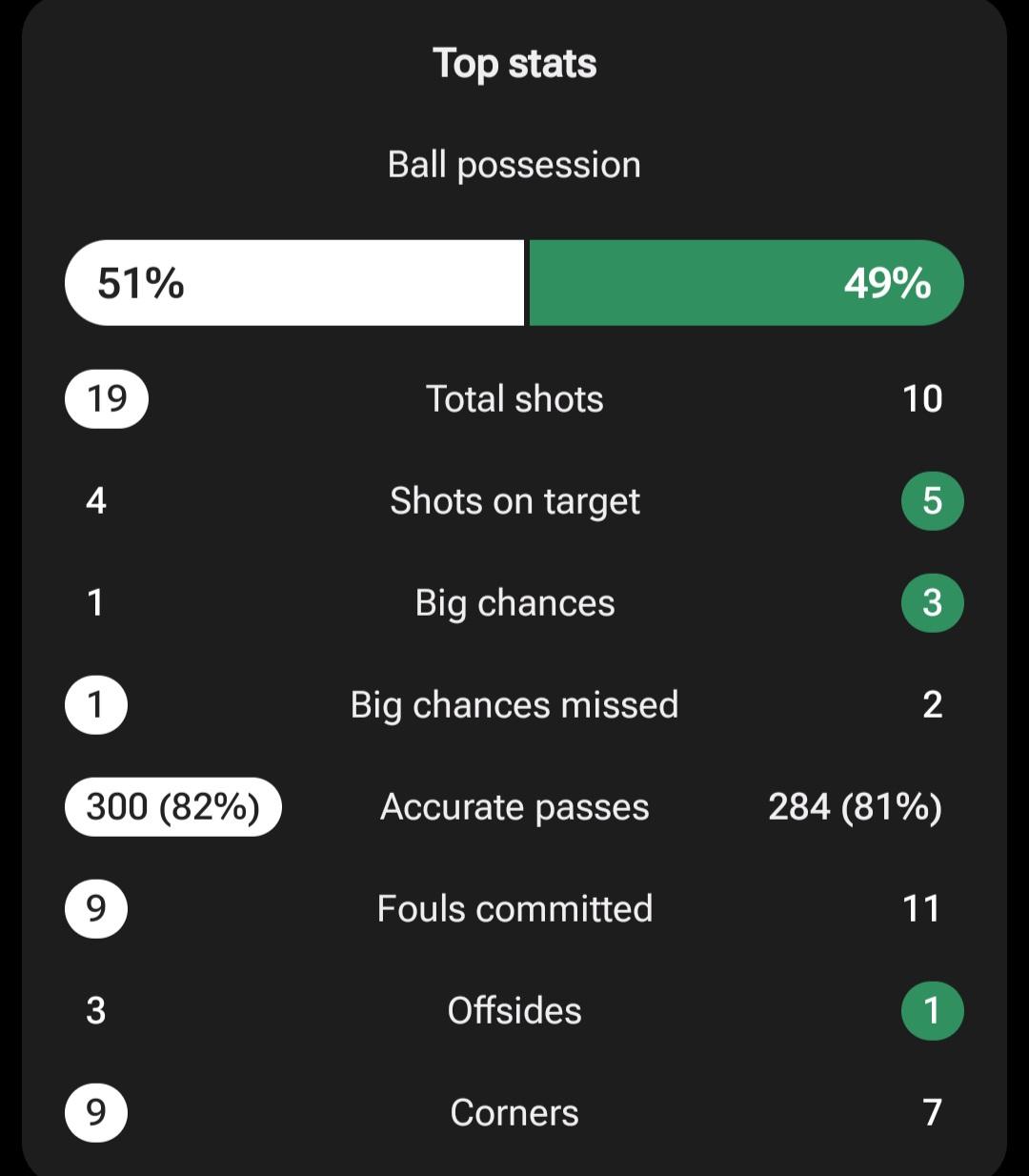The height and width of the screenshot is (1176, 1029).
Task: Click the green 3 big chances badge
Action: (932, 603)
